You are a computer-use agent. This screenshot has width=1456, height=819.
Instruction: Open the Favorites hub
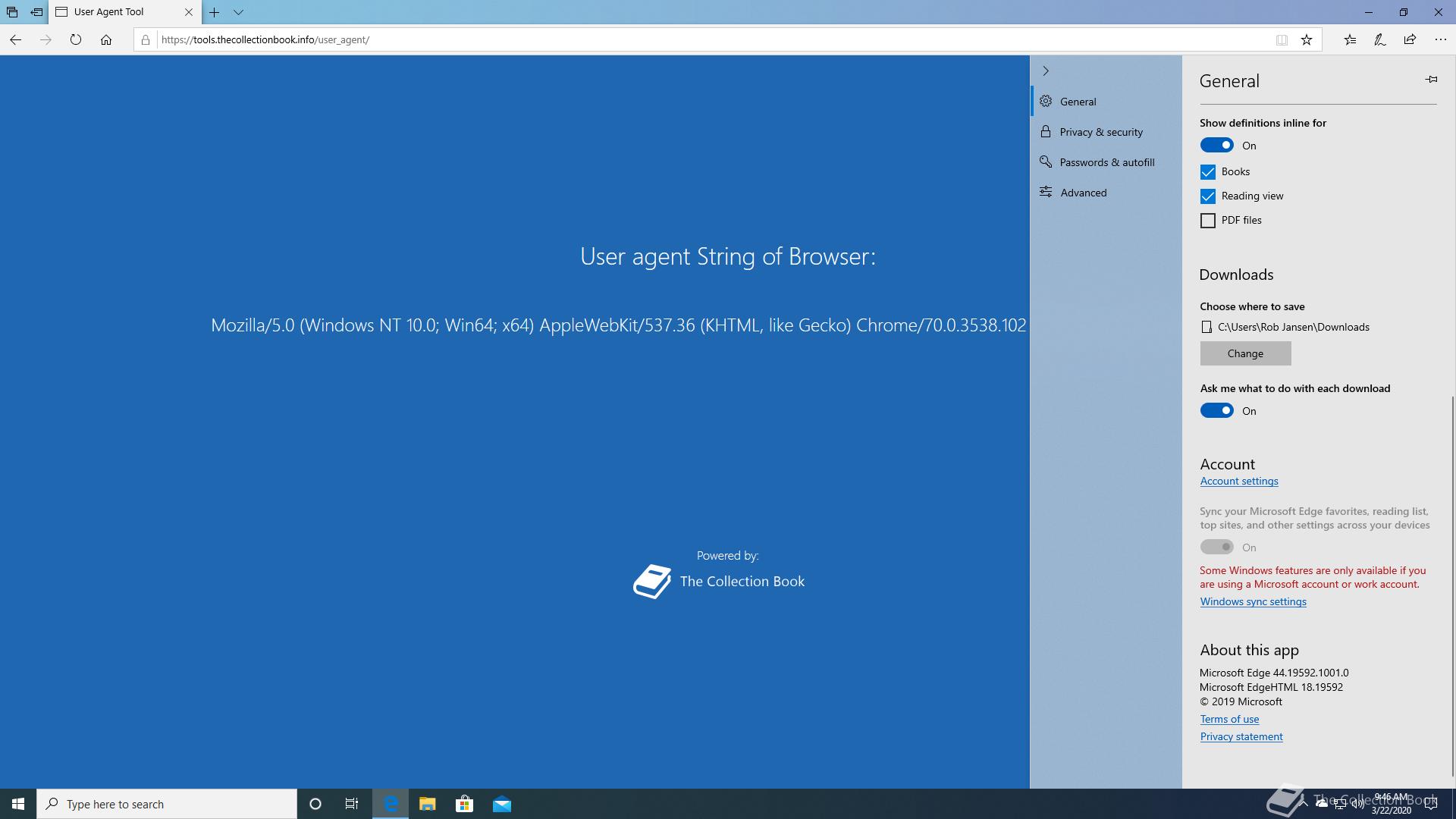1350,39
